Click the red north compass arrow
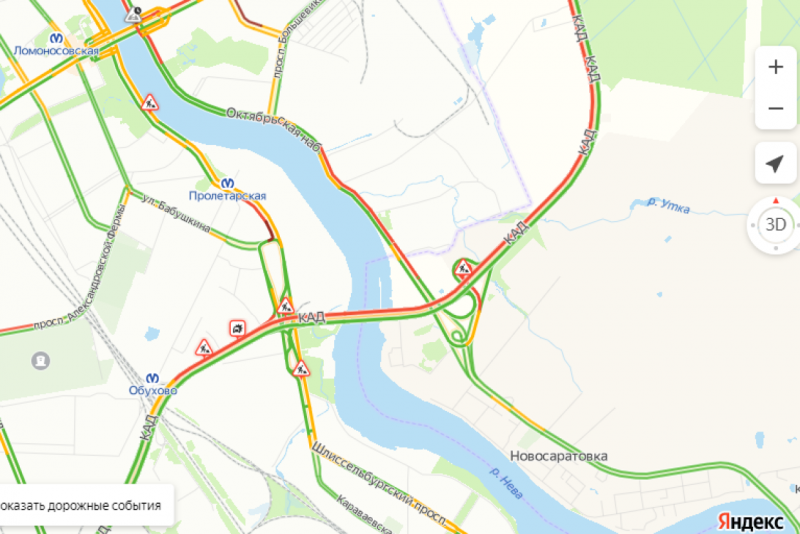Image resolution: width=800 pixels, height=534 pixels. 776,201
